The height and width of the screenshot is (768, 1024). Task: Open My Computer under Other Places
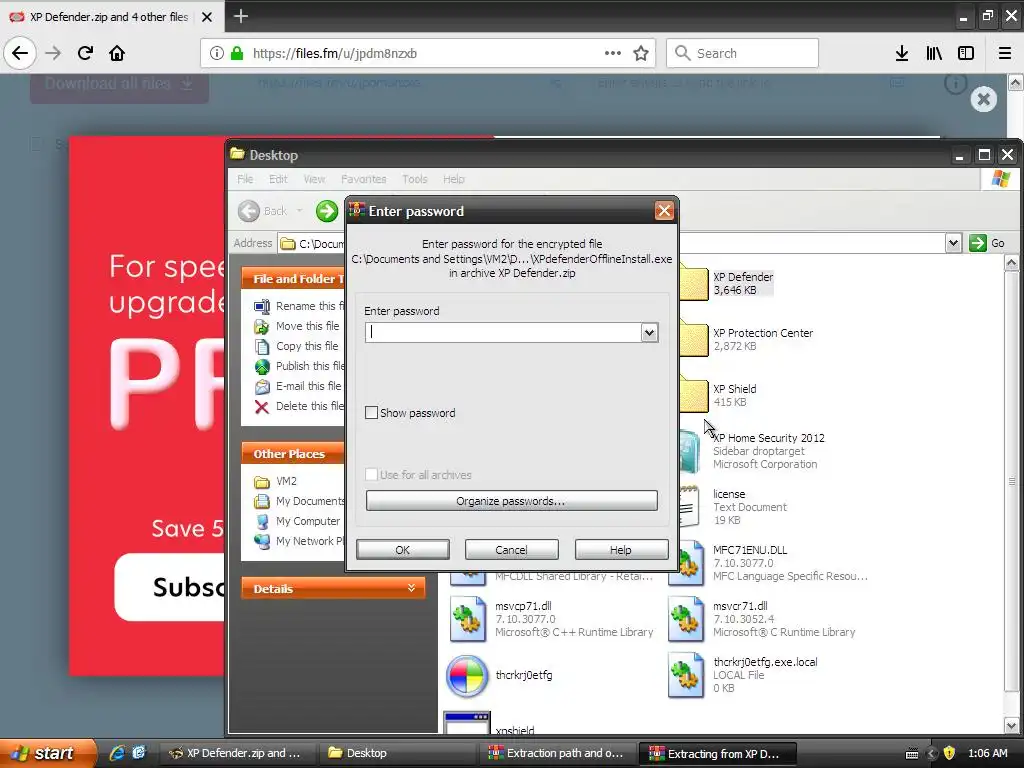click(297, 521)
